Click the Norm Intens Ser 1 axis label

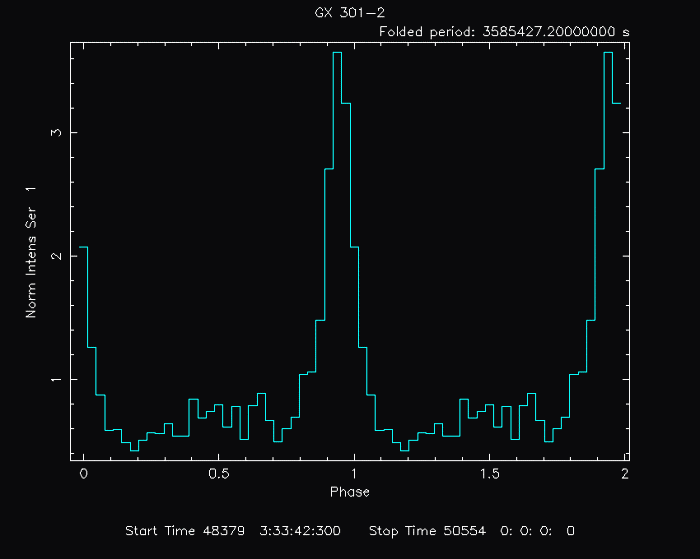click(x=31, y=252)
